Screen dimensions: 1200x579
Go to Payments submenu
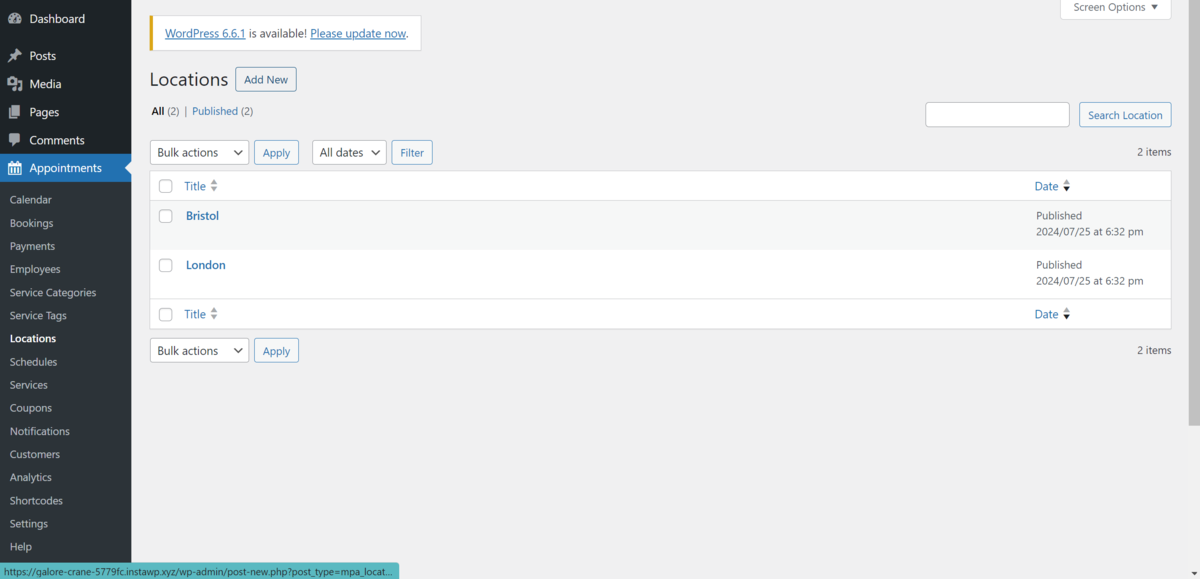coord(33,246)
